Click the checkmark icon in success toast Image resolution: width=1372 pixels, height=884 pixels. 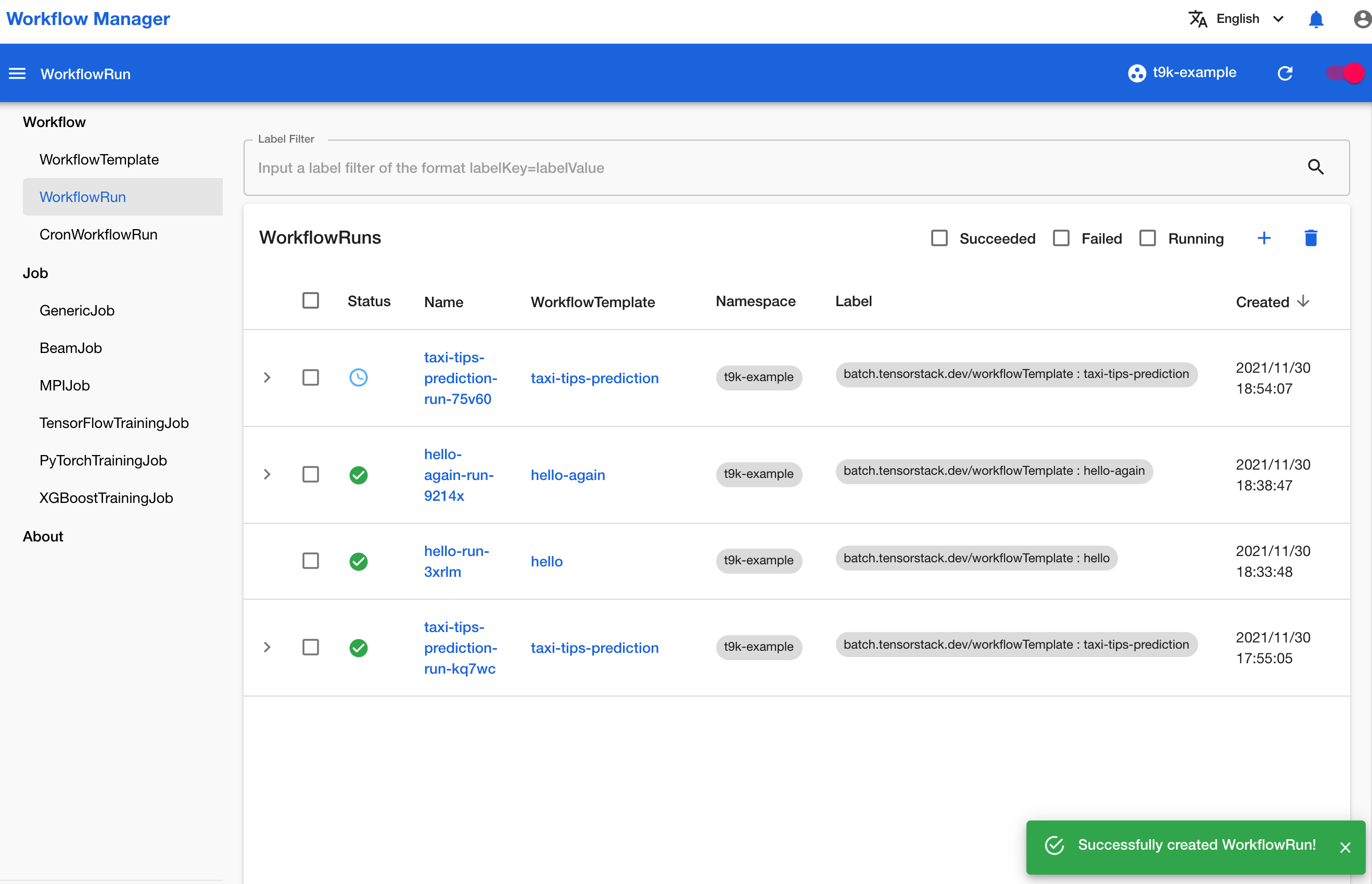point(1054,845)
